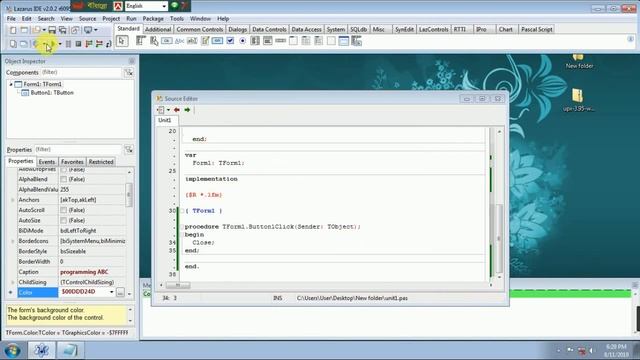Select the TLabel component icon
The width and height of the screenshot is (640, 360).
pyautogui.click(x=179, y=41)
